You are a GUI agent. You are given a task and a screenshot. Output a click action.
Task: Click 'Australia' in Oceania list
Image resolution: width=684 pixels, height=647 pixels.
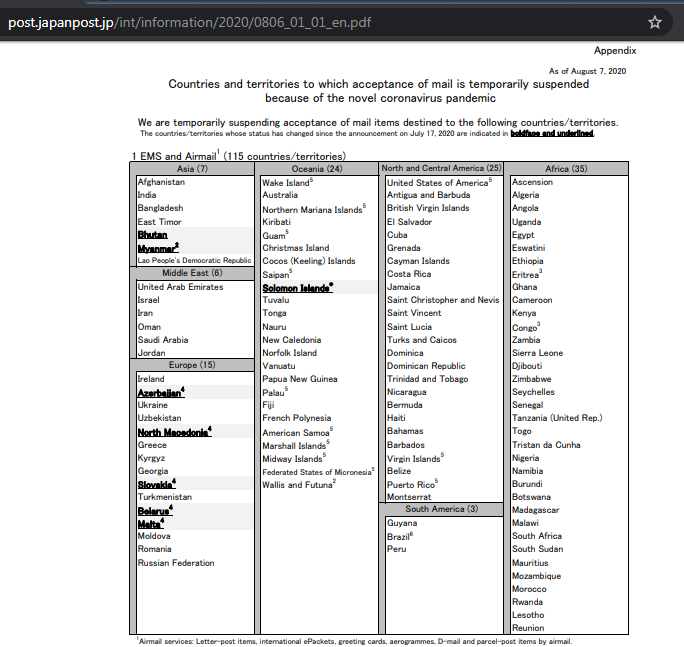(x=280, y=195)
